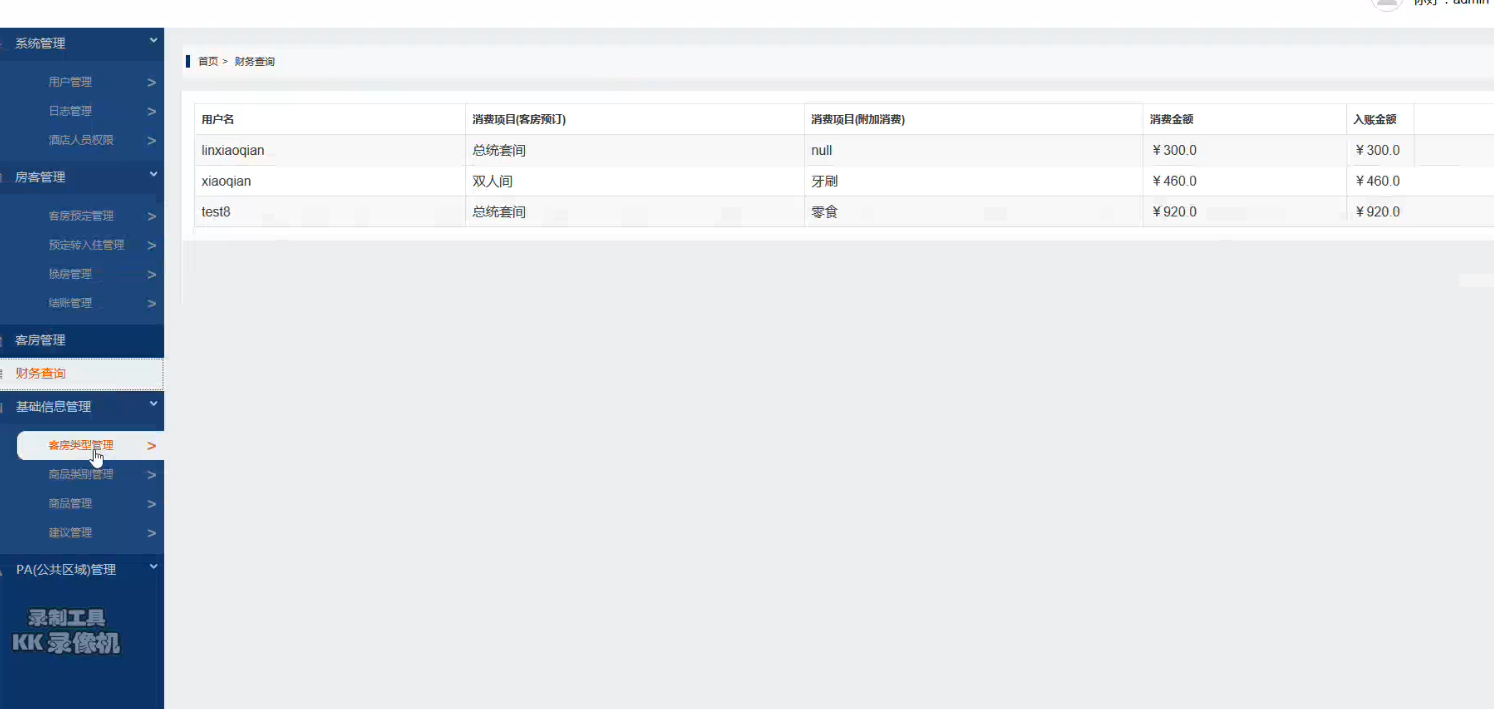Click the 消费金额 column header
The width and height of the screenshot is (1494, 709).
click(x=1171, y=120)
